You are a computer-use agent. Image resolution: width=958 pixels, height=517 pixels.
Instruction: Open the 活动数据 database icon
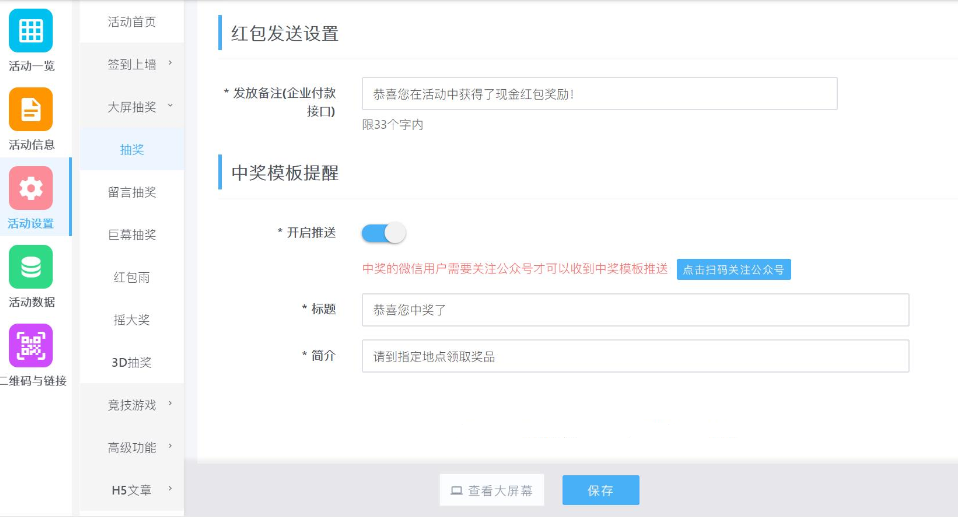tap(31, 267)
